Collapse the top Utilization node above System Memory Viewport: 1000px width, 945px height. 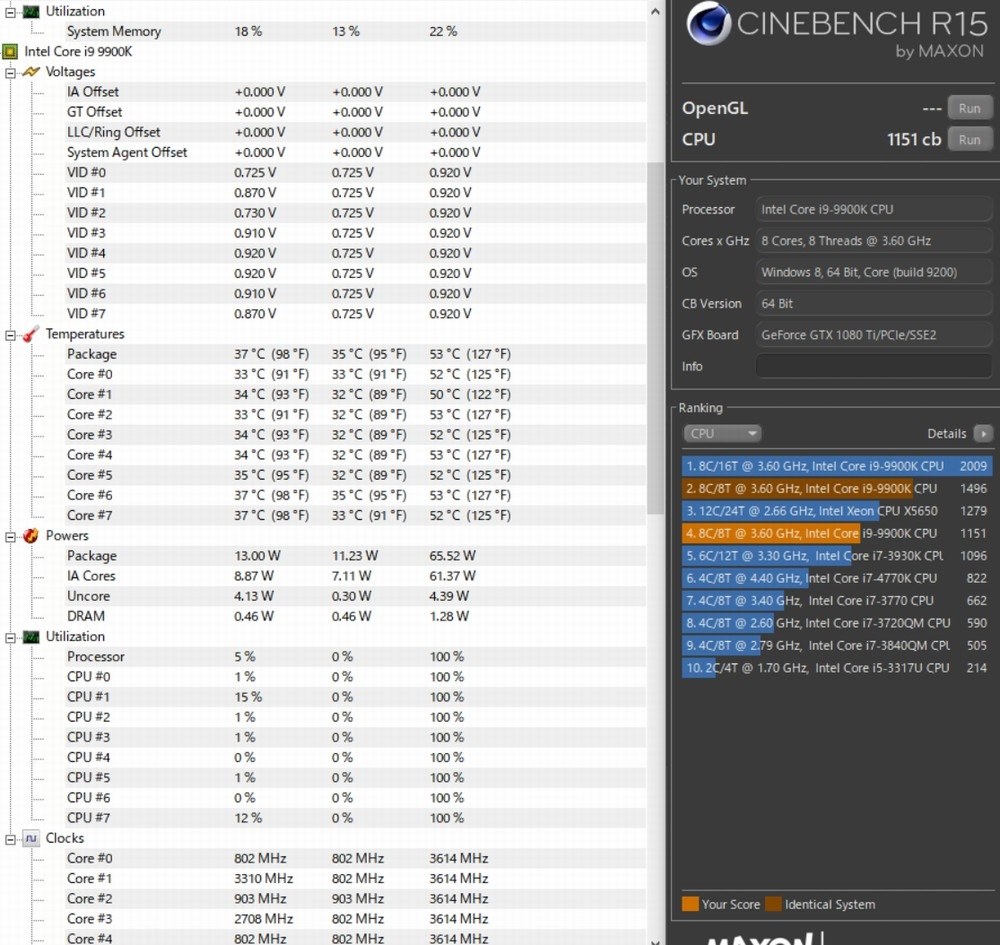(10, 12)
